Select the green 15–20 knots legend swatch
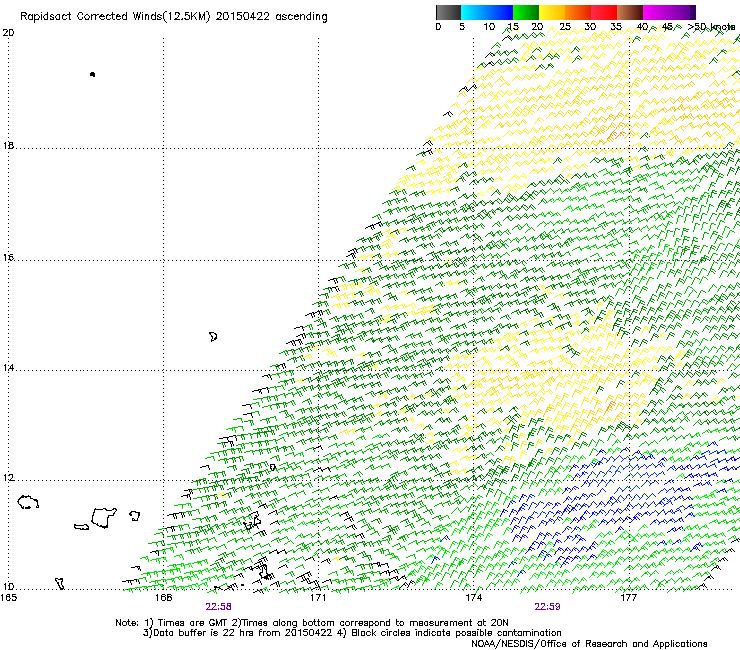The height and width of the screenshot is (650, 740). (526, 12)
